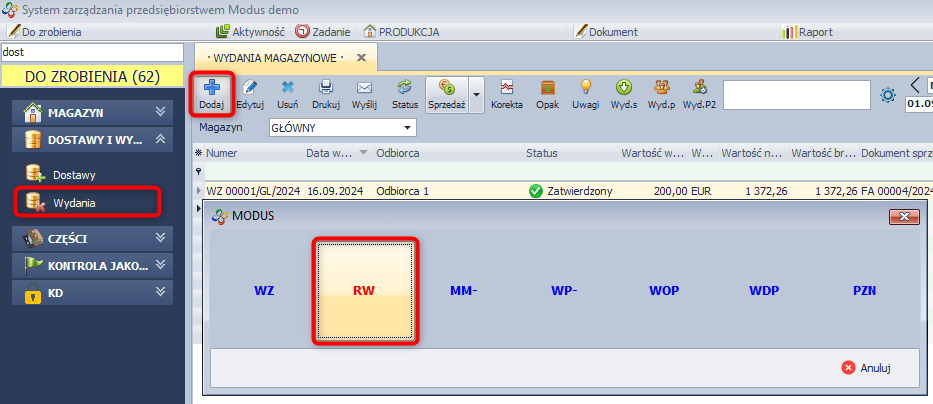
Task: Click the blue settings gear icon
Action: 888,95
